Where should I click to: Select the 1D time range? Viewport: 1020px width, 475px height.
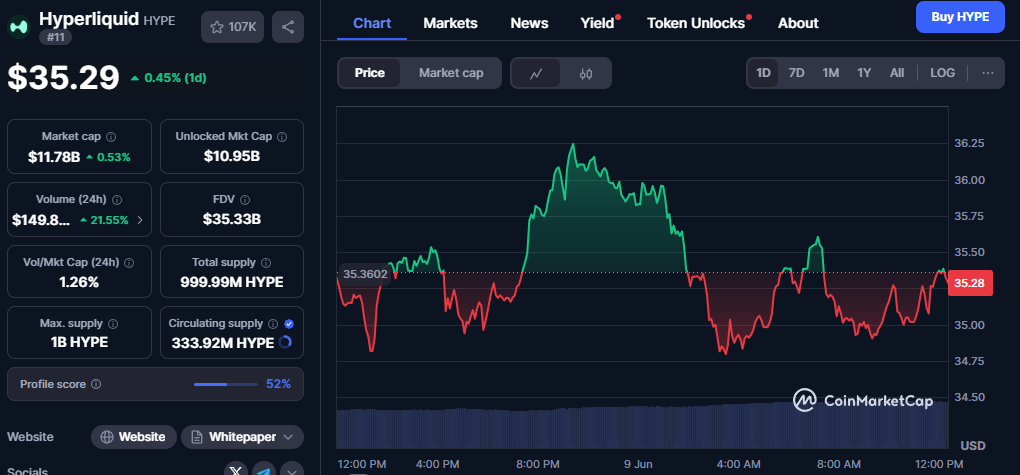763,73
